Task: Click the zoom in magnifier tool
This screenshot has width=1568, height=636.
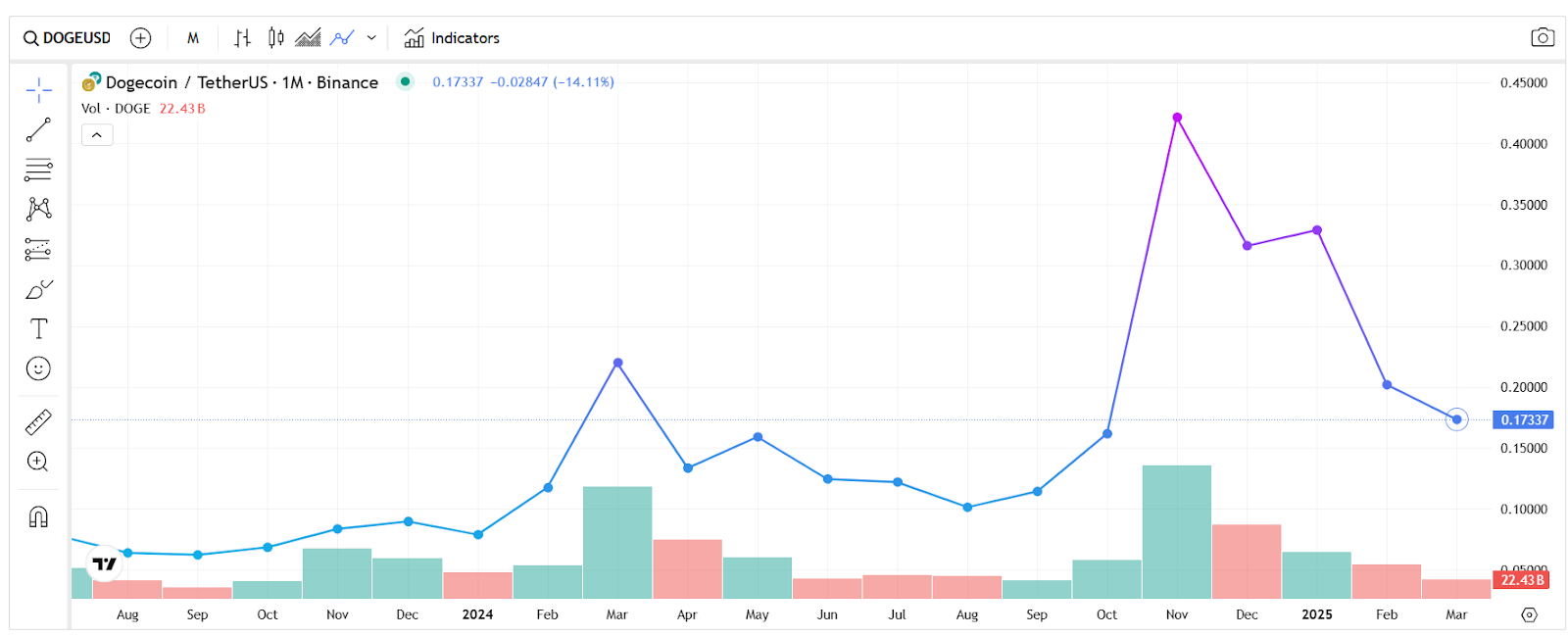Action: pyautogui.click(x=38, y=462)
